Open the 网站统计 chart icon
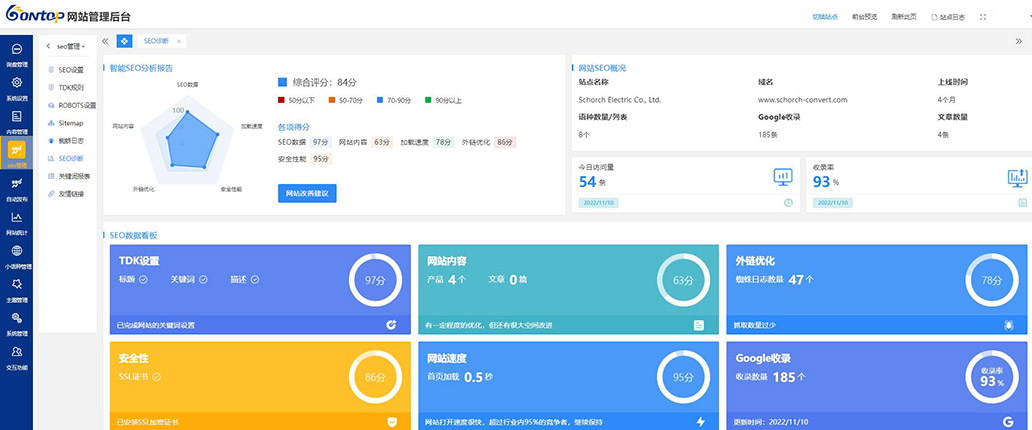The height and width of the screenshot is (430, 1032). click(x=16, y=218)
